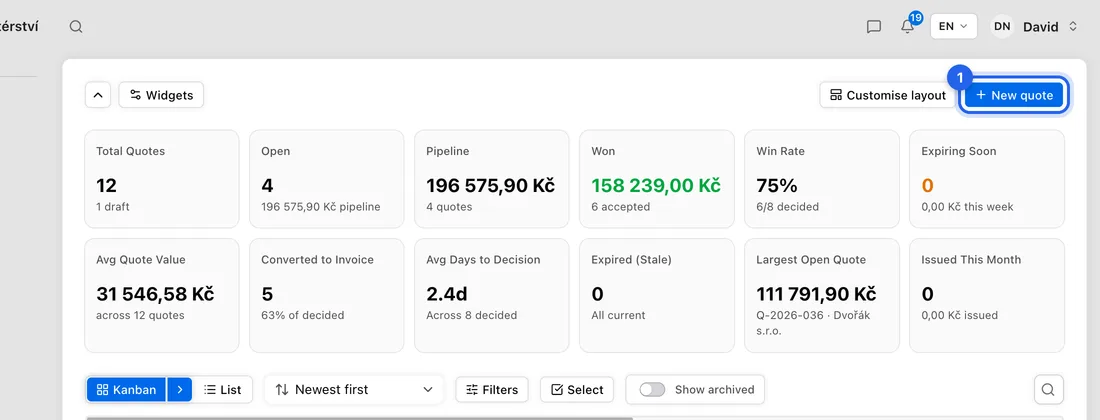Viewport: 1100px width, 420px height.
Task: Click the DN user avatar
Action: pyautogui.click(x=1002, y=27)
